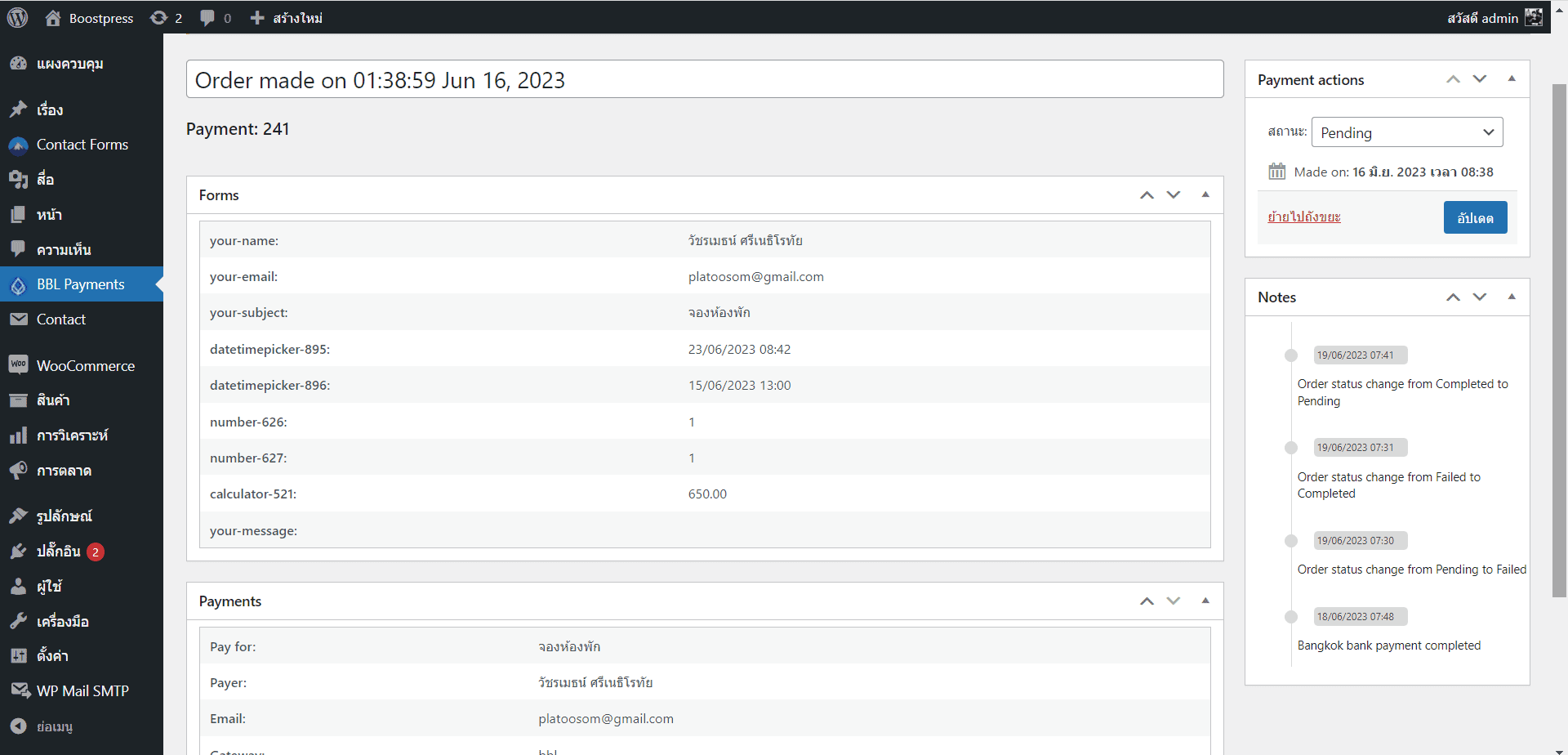Move Payments panel up with chevron
This screenshot has width=1568, height=755.
pos(1147,601)
